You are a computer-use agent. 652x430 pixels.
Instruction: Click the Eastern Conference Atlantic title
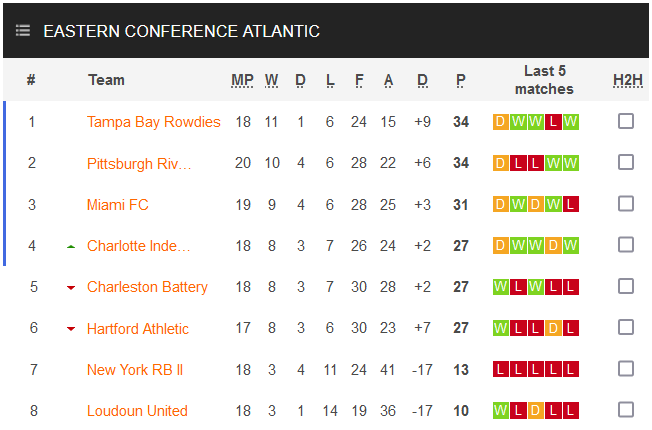click(x=181, y=31)
